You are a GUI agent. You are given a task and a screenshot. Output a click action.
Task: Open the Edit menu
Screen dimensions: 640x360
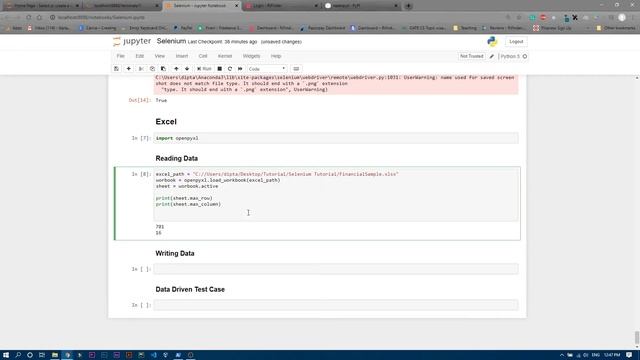140,56
